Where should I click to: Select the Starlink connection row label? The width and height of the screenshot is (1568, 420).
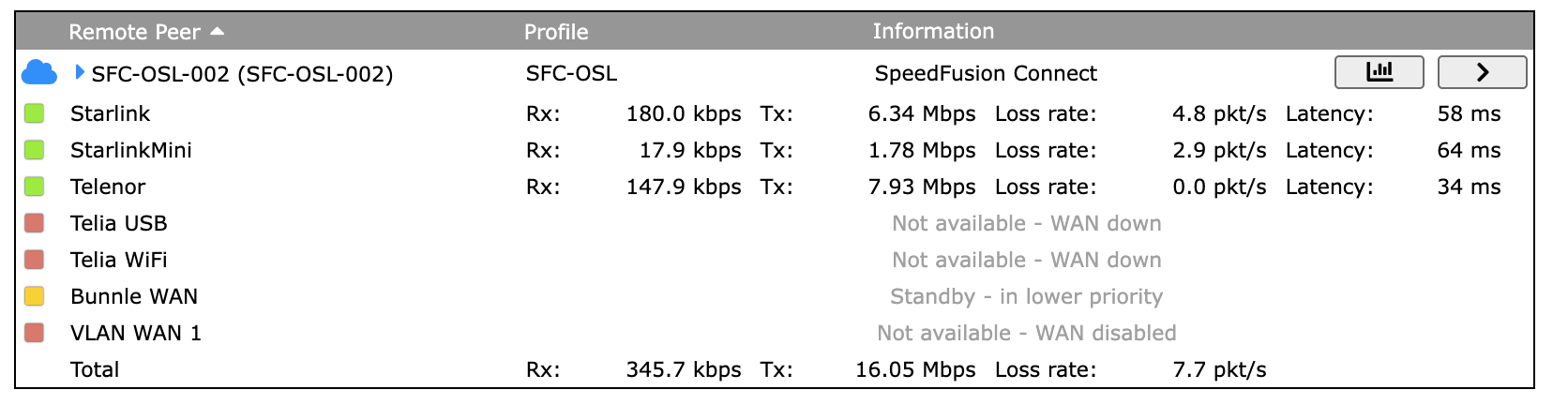pyautogui.click(x=110, y=114)
